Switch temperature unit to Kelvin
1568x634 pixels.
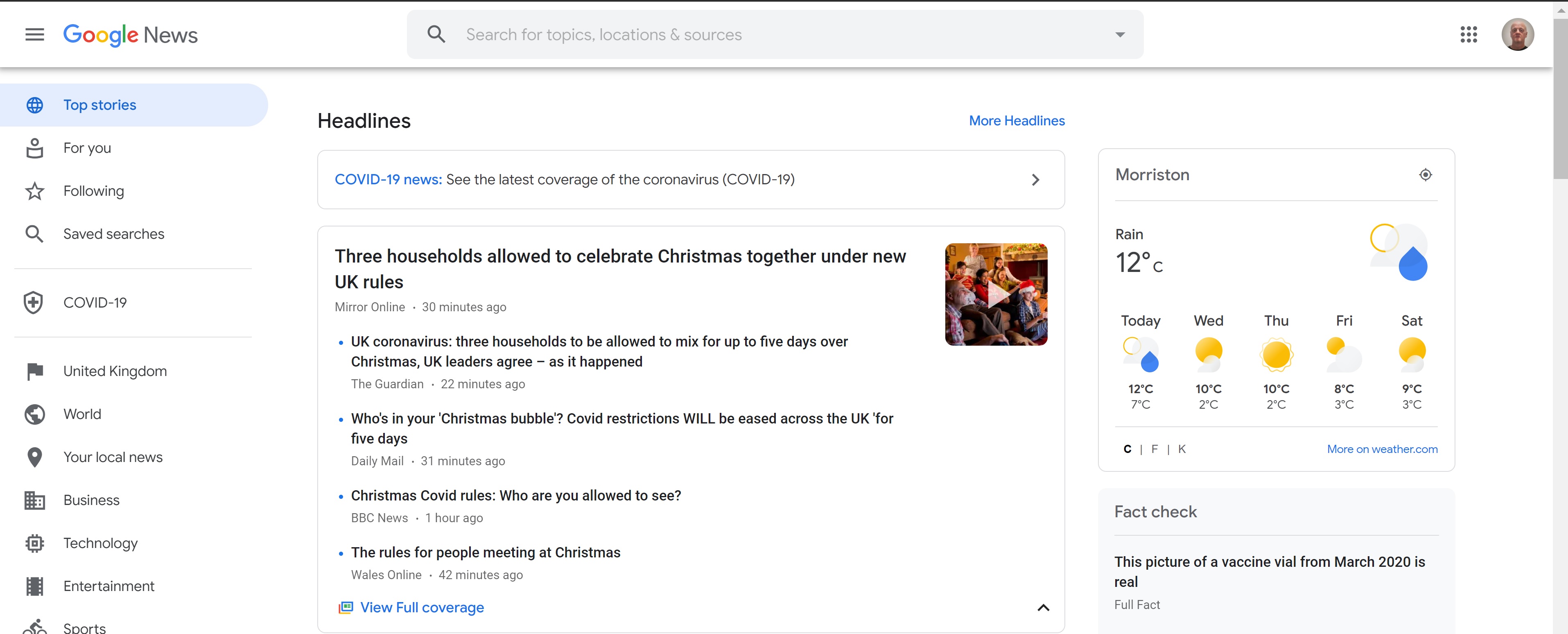tap(1182, 449)
